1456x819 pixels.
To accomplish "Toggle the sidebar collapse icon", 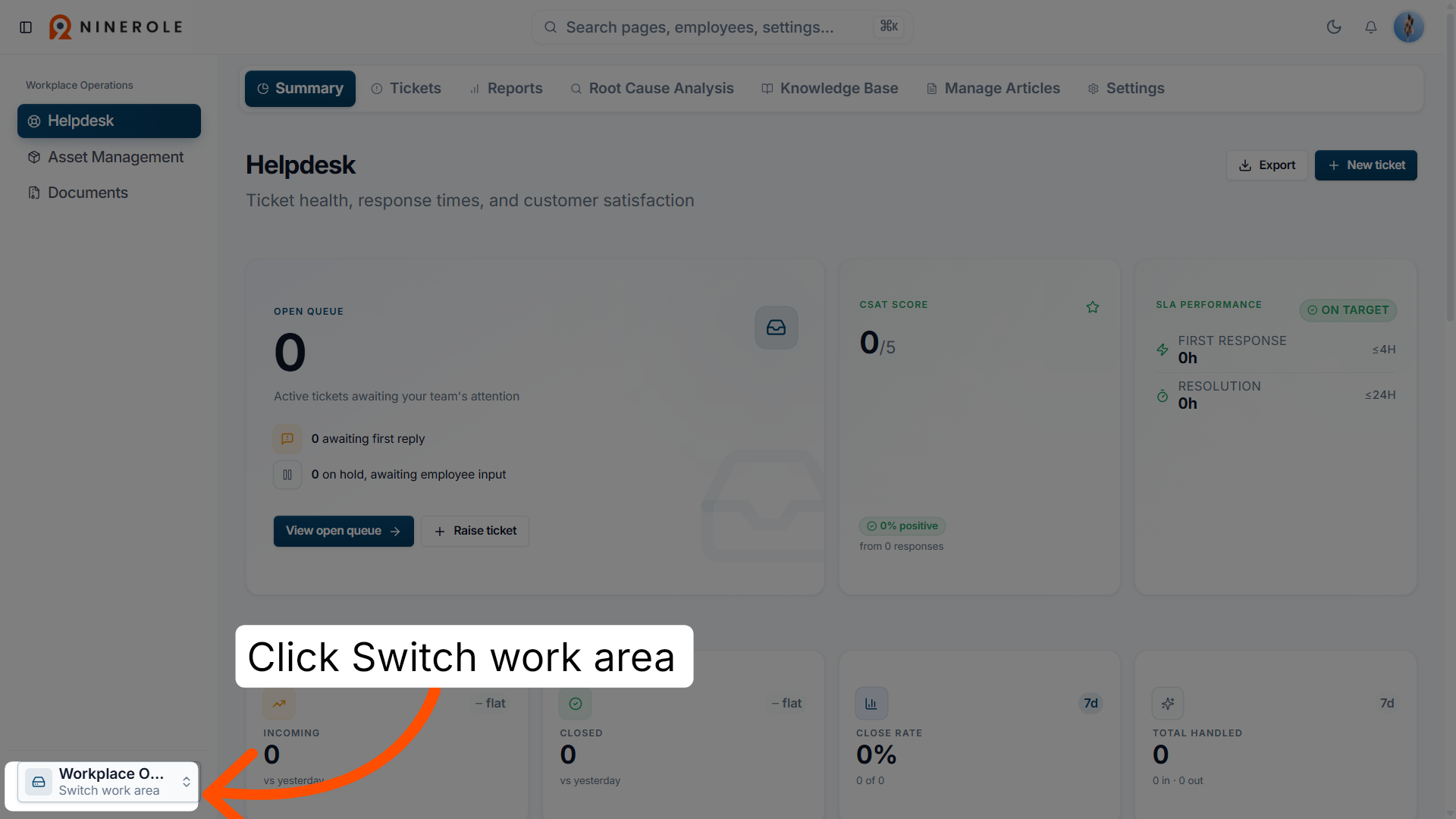I will pos(26,27).
